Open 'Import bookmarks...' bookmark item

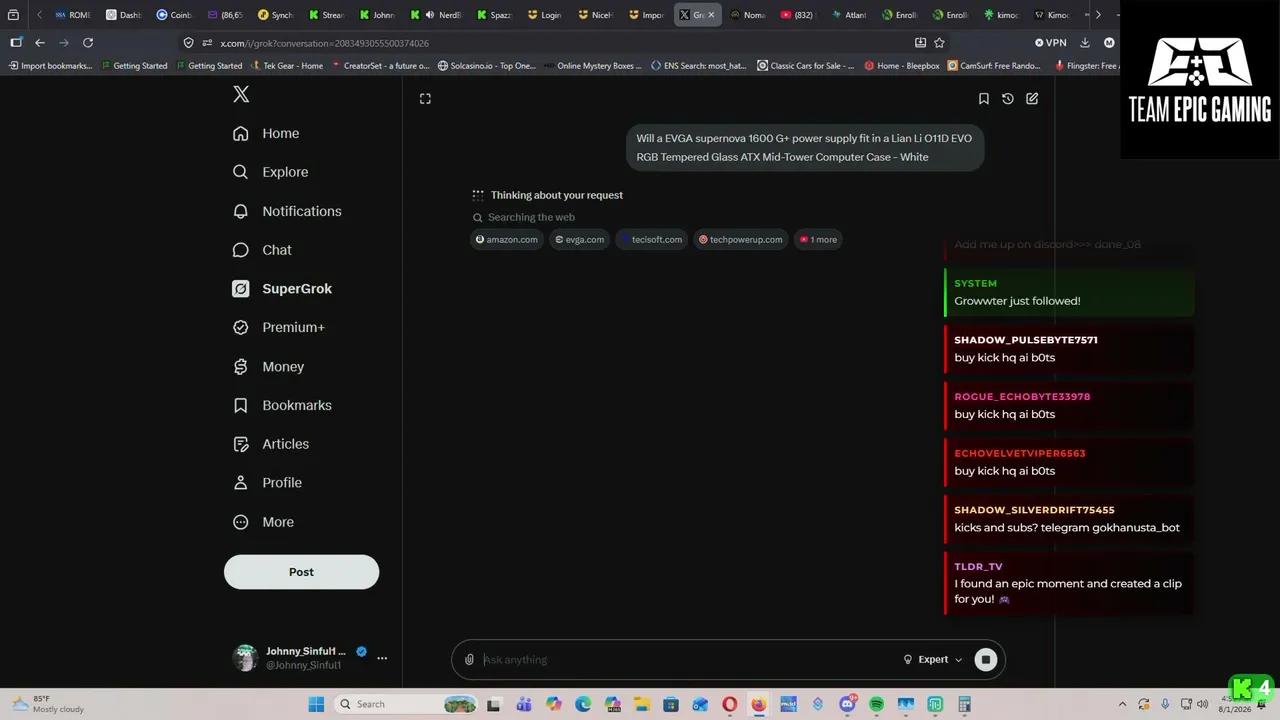pos(51,66)
